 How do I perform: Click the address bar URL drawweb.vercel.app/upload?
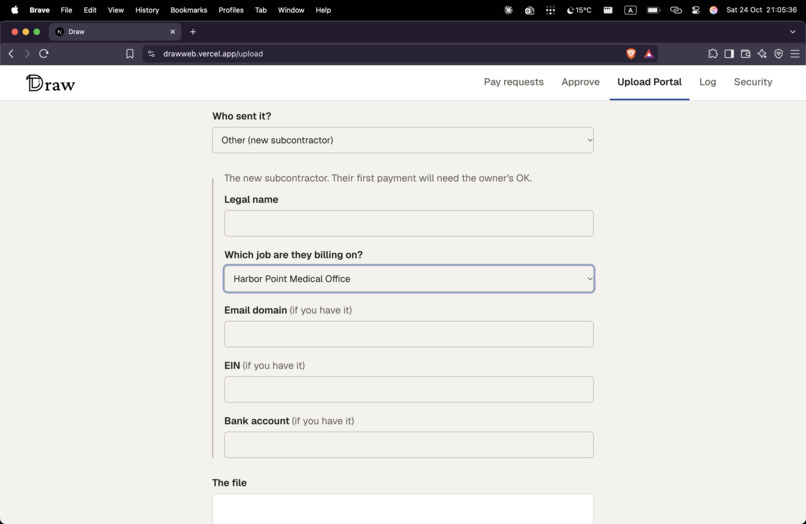point(213,53)
